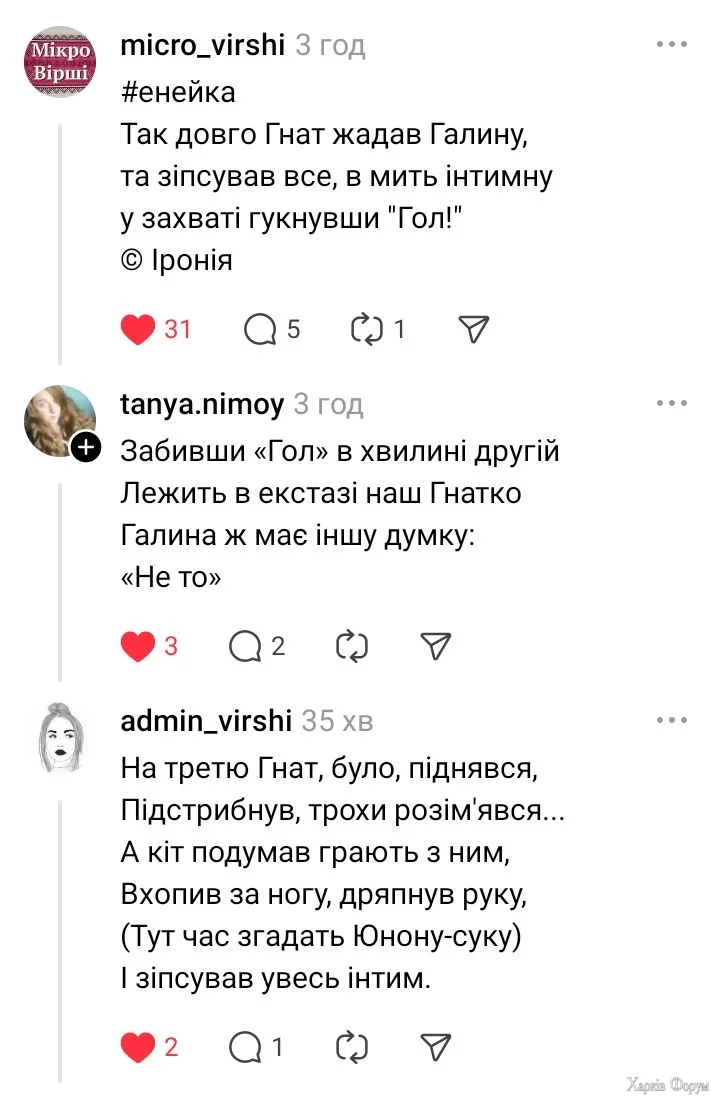The height and width of the screenshot is (1101, 720).
Task: Toggle like on tanya.nimoy post
Action: tap(138, 647)
